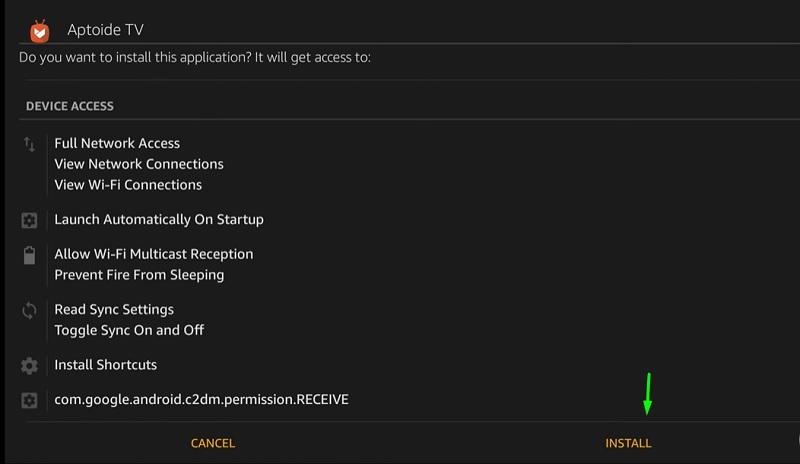The image size is (800, 464).
Task: Choose CANCEL to abort installation
Action: click(x=213, y=443)
